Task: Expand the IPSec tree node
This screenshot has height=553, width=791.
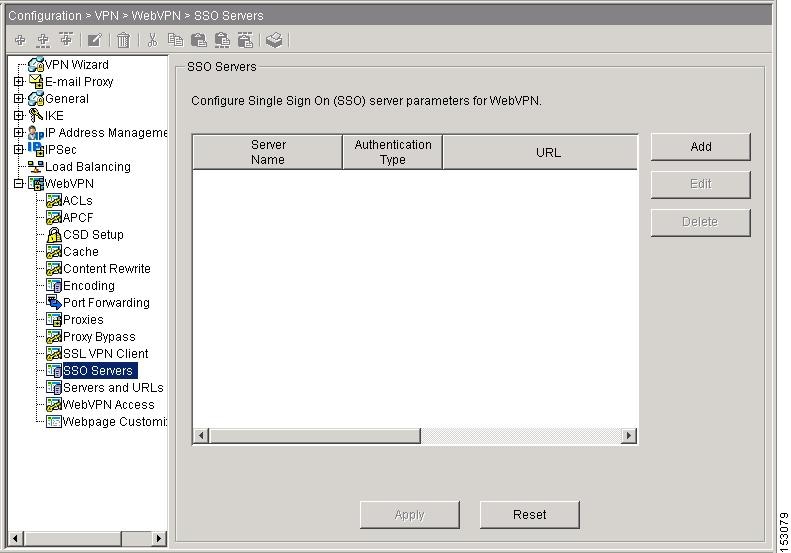Action: point(19,149)
